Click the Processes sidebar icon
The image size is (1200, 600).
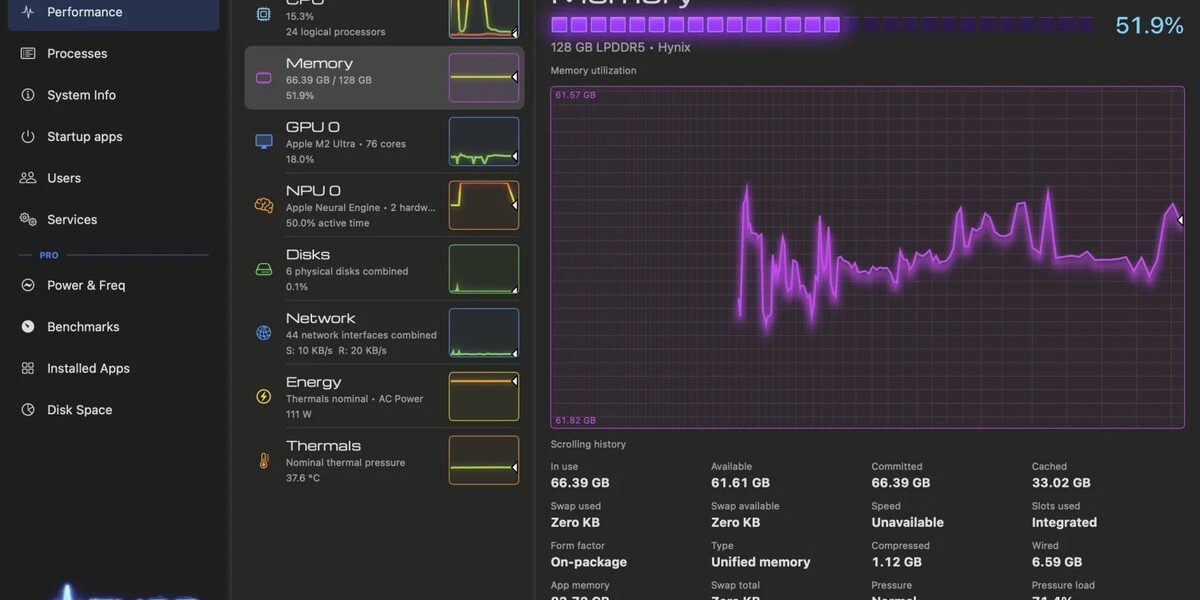(x=28, y=53)
